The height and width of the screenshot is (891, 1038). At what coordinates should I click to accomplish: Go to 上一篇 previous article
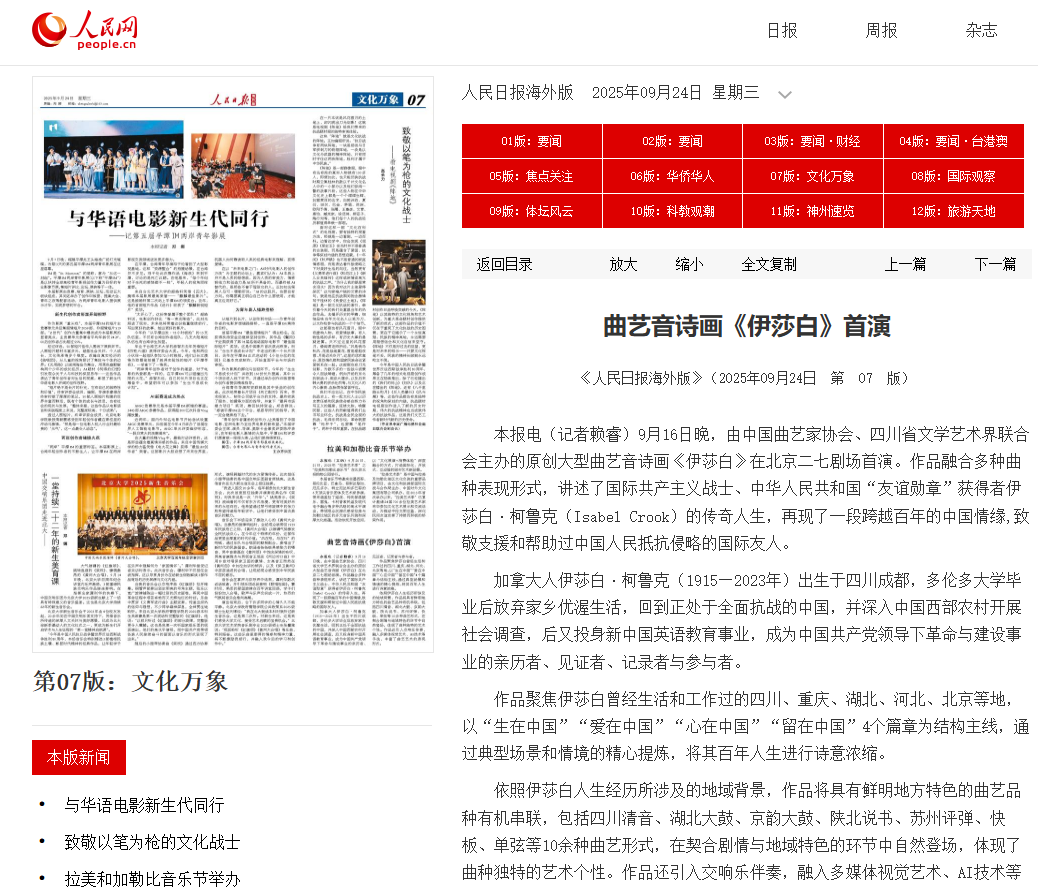coord(905,264)
